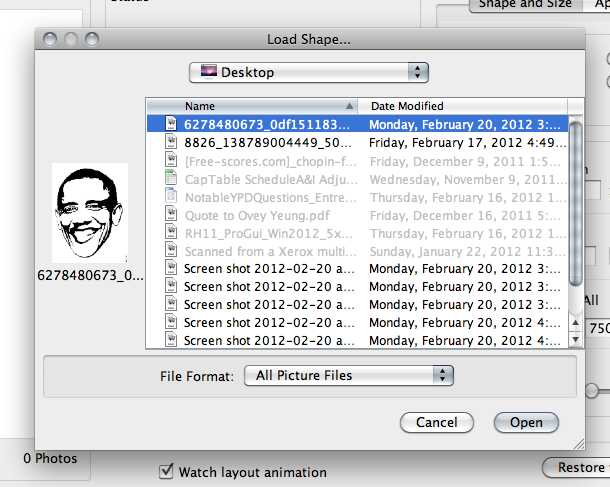Select 8826_138789004449_50 file name

pyautogui.click(x=268, y=143)
